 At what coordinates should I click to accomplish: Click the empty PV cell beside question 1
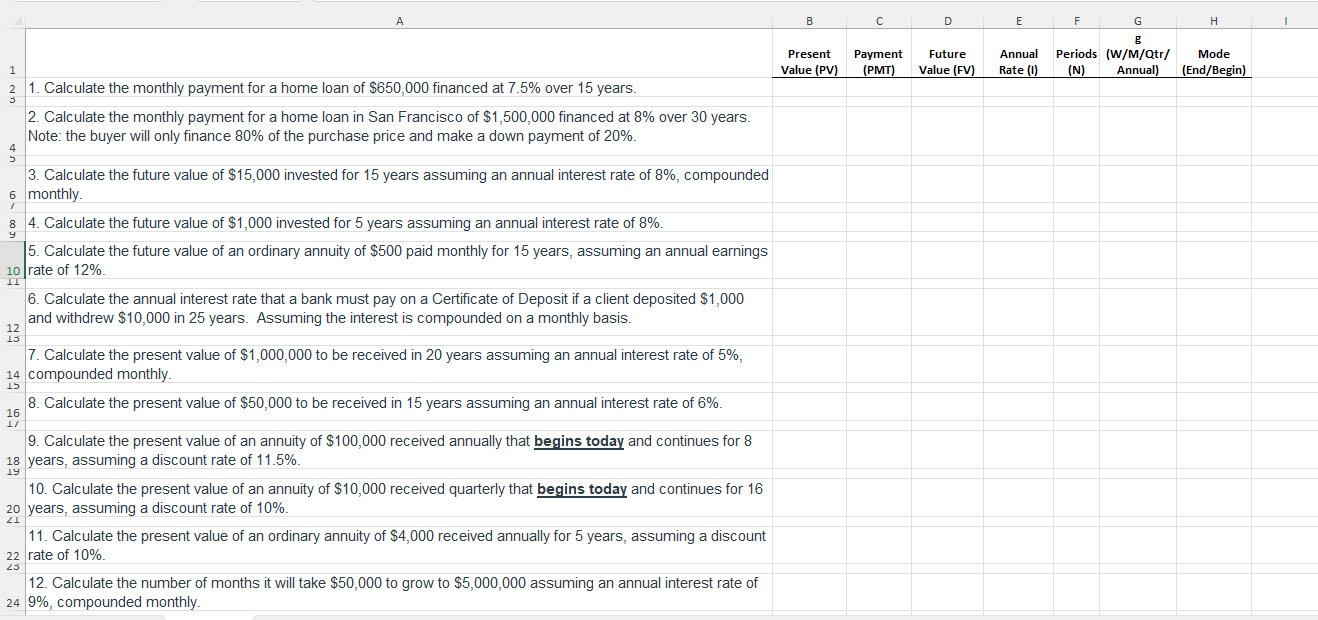809,88
